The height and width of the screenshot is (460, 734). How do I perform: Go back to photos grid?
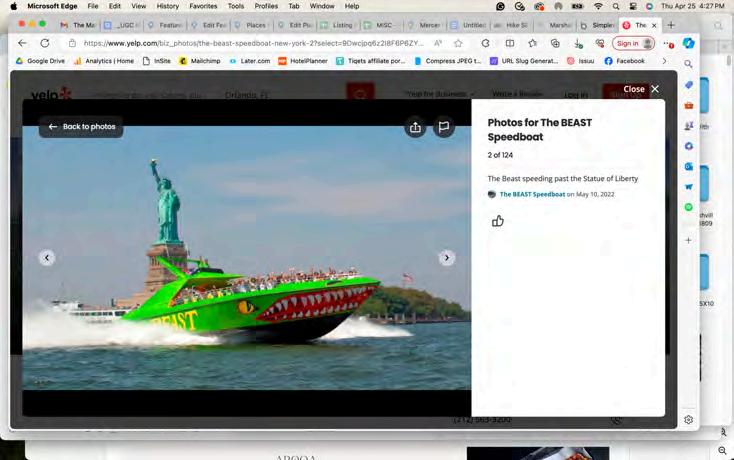coord(81,127)
